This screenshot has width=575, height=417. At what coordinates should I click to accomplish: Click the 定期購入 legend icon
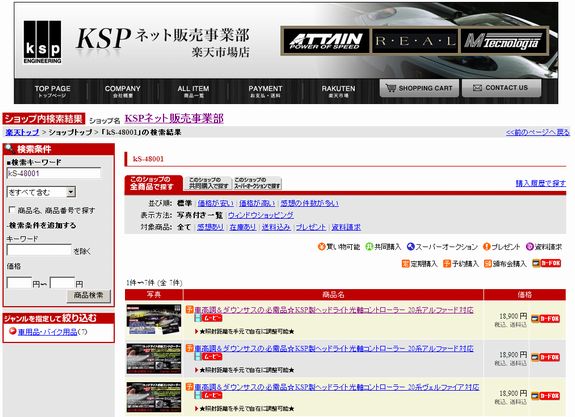tap(405, 263)
